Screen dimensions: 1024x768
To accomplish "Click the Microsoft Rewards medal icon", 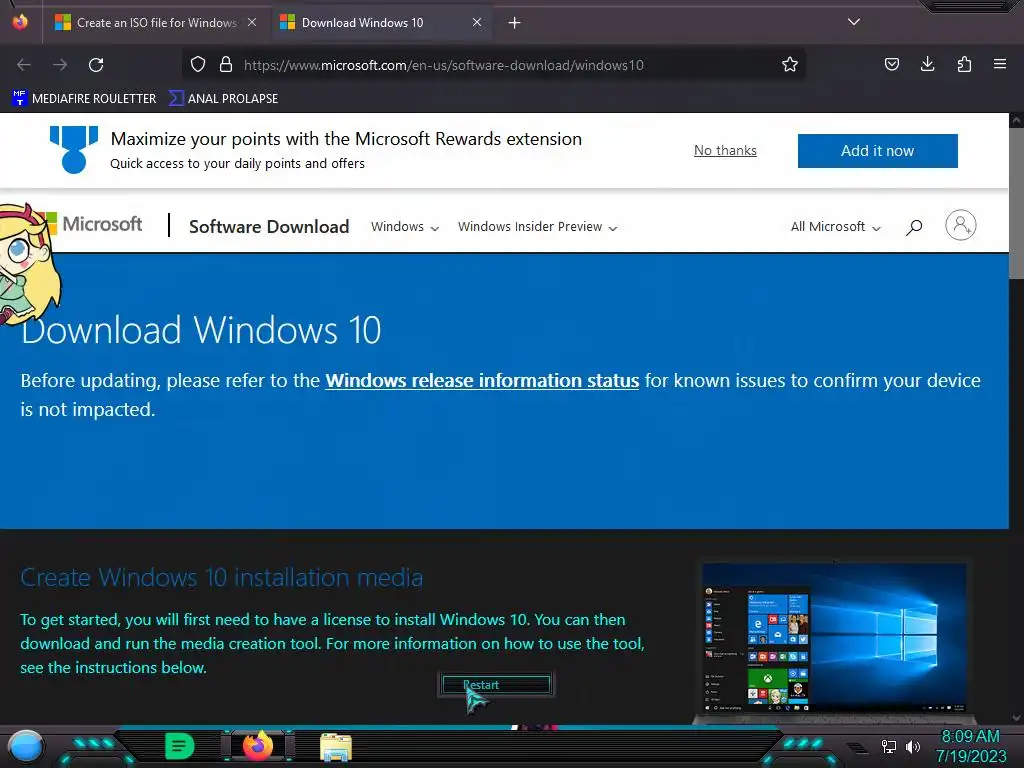I will pyautogui.click(x=74, y=150).
